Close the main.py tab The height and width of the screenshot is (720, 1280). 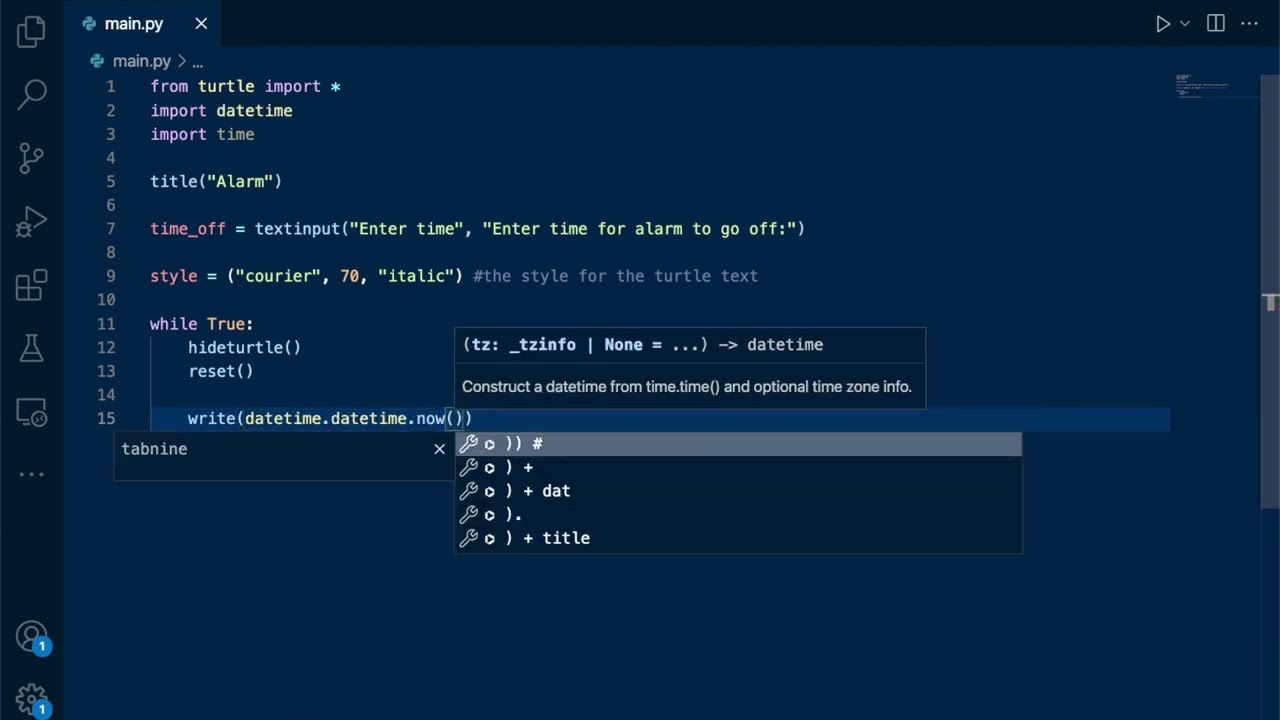[x=201, y=24]
